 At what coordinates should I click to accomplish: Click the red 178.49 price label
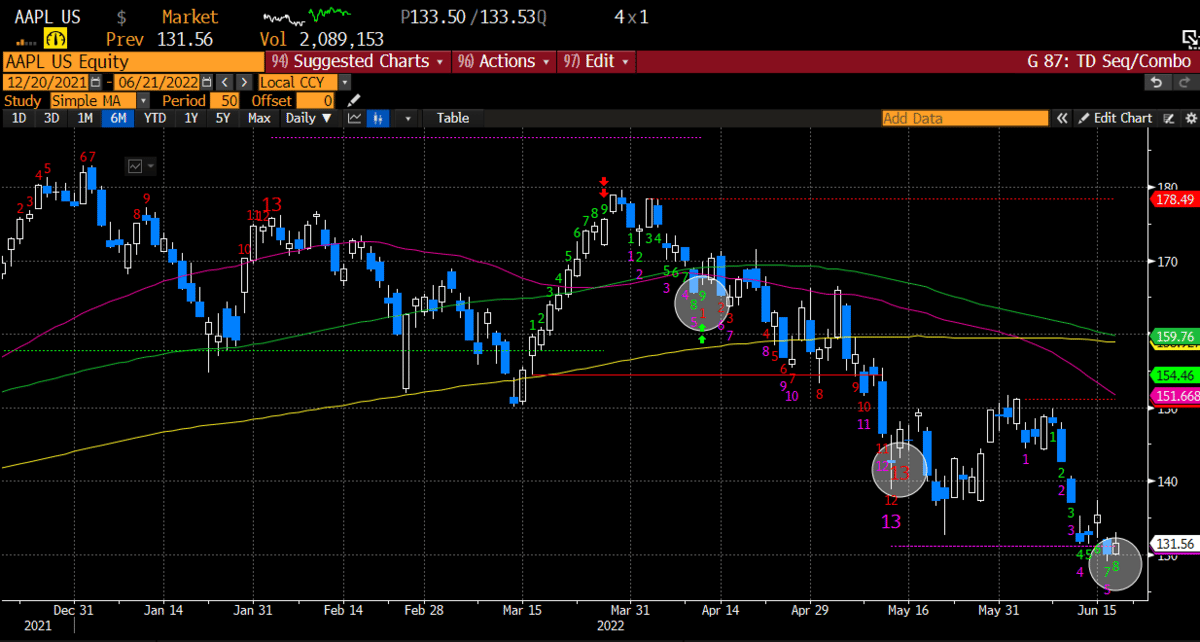point(1173,199)
